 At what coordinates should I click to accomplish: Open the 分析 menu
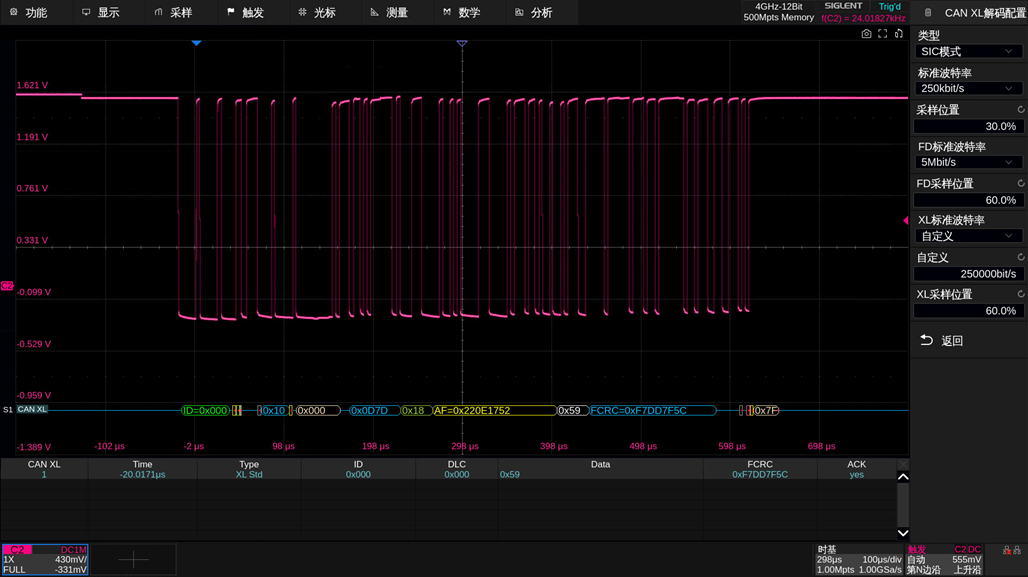coord(534,12)
